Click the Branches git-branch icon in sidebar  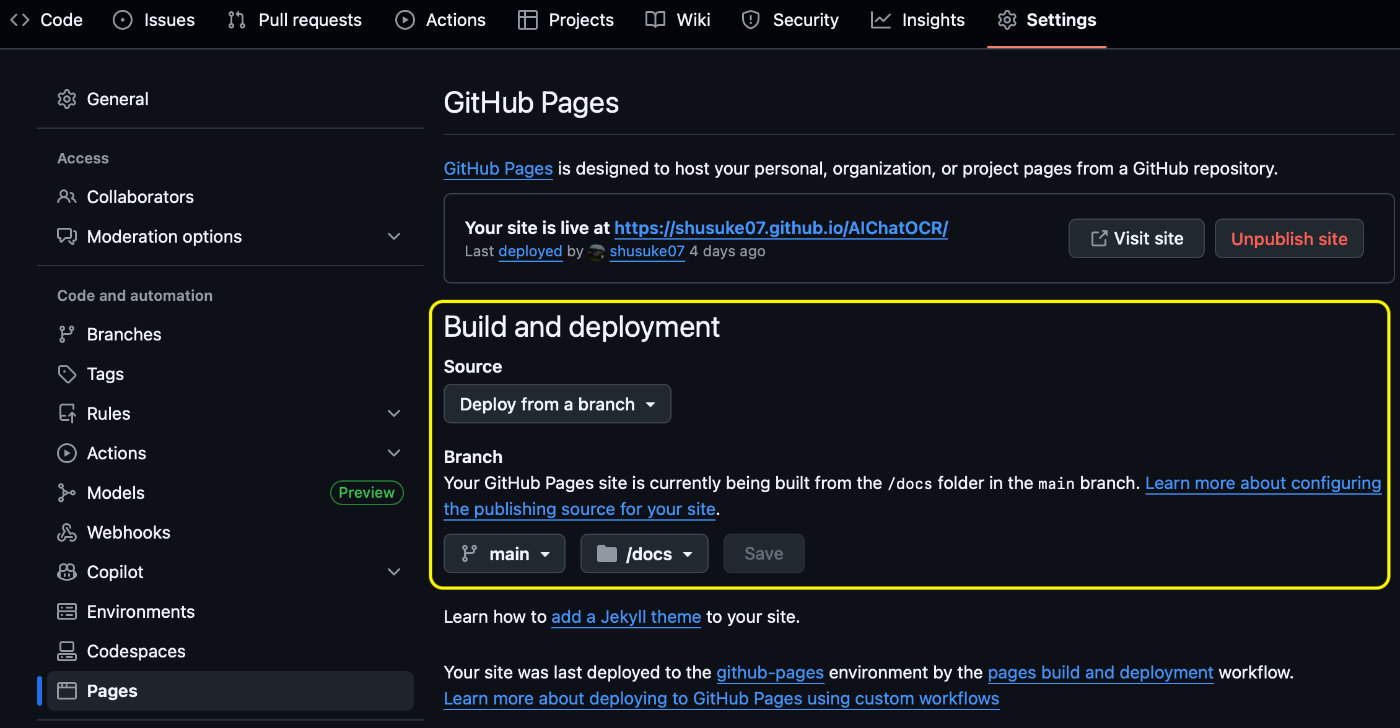pos(67,334)
